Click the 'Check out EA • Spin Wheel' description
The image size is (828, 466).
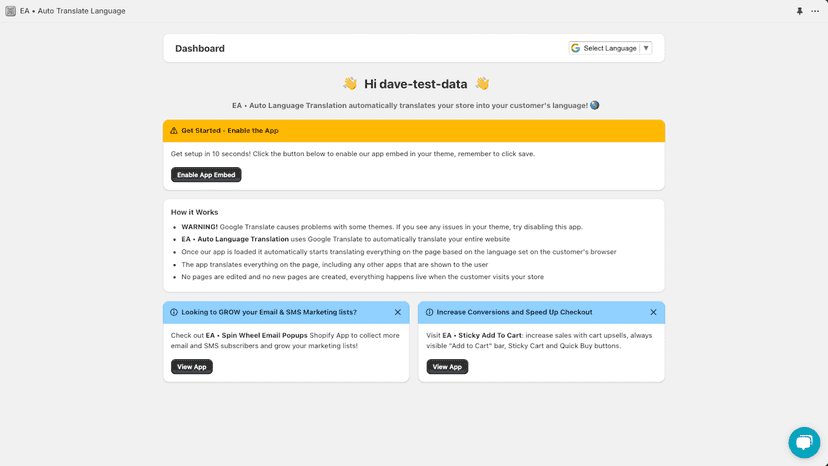pos(285,341)
